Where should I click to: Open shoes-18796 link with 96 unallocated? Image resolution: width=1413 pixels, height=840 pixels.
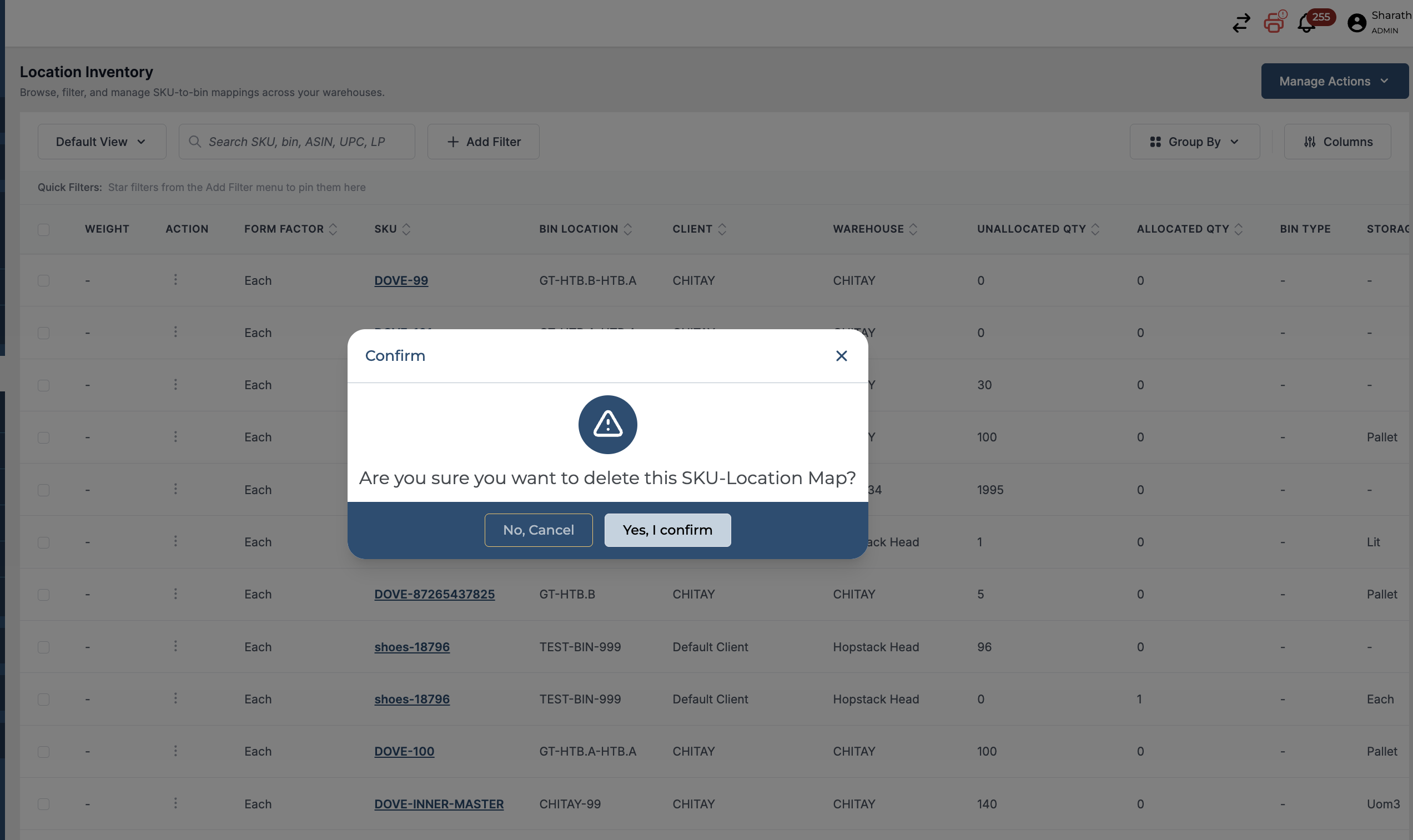[x=411, y=646]
